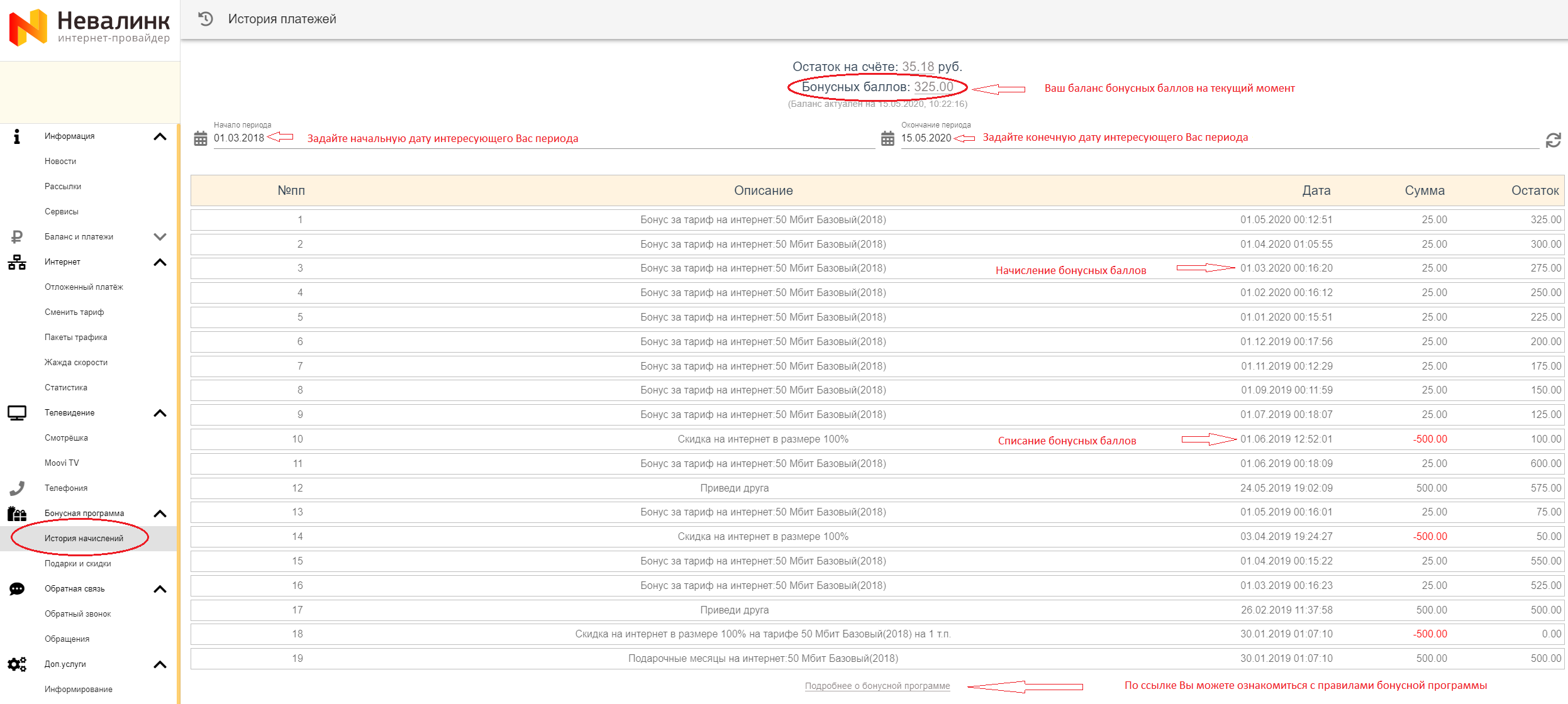Click the Начало периода date field
This screenshot has width=1568, height=704.
(x=239, y=138)
